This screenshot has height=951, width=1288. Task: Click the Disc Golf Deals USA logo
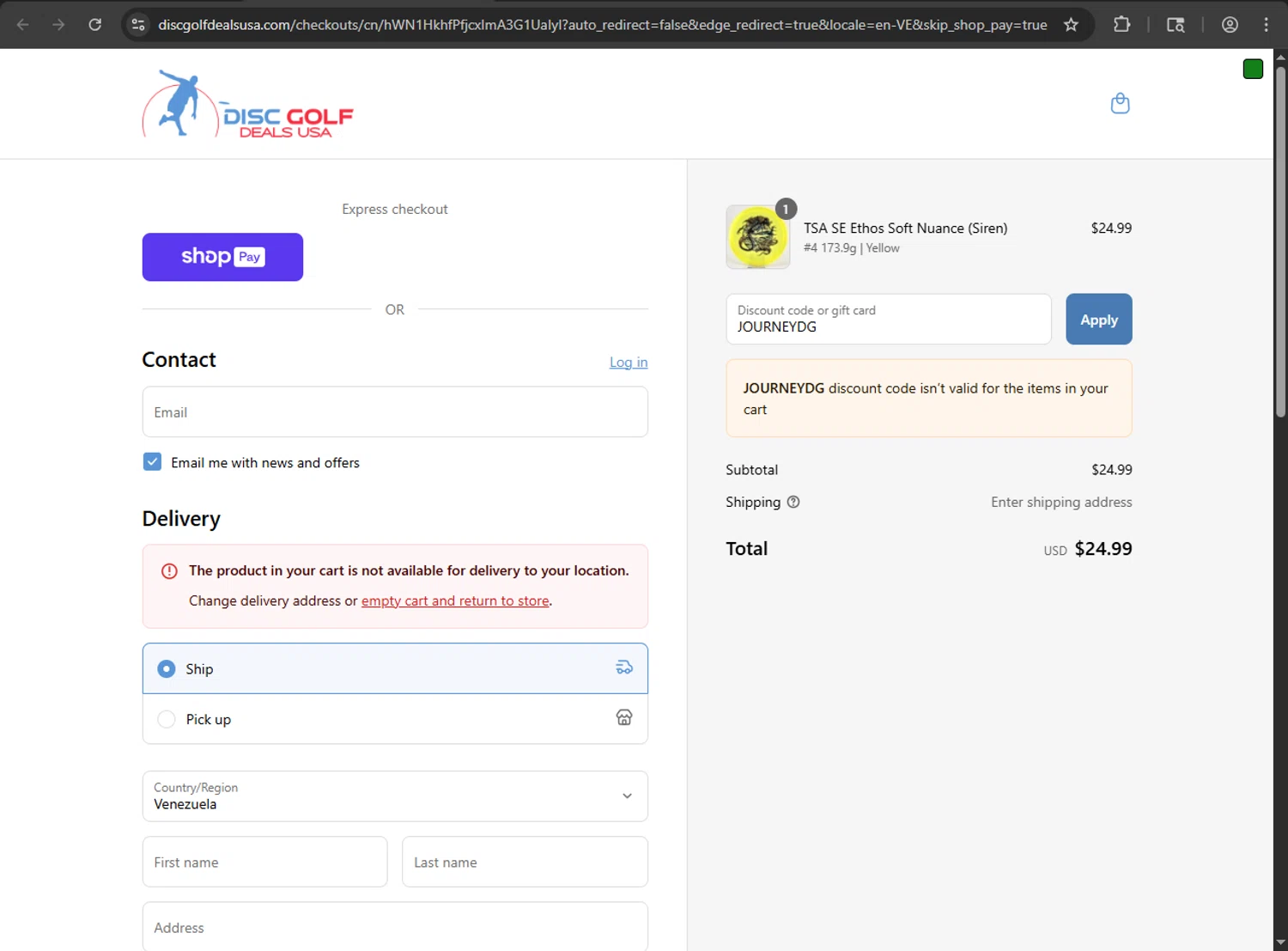coord(247,104)
